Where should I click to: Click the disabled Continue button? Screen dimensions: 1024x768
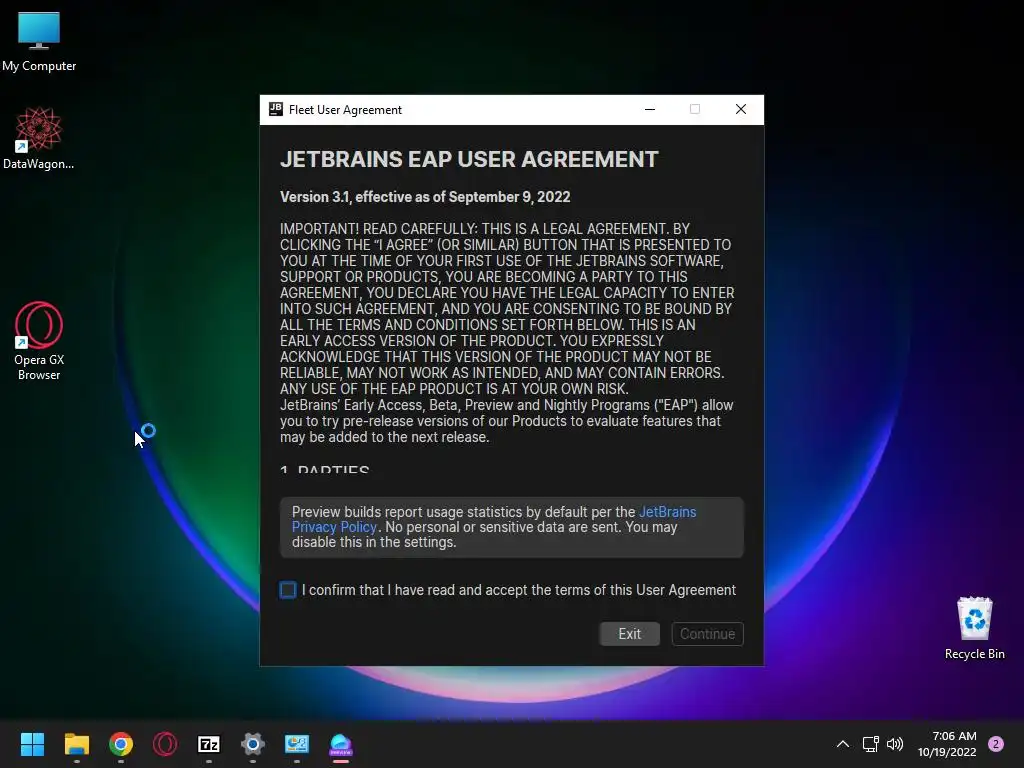(x=707, y=633)
